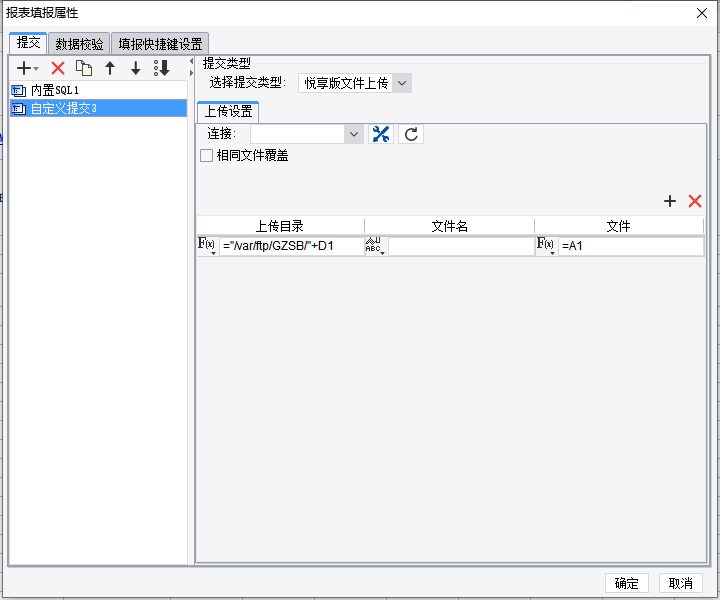Click the 文件 column header
Viewport: 720px width, 600px height.
coord(619,226)
